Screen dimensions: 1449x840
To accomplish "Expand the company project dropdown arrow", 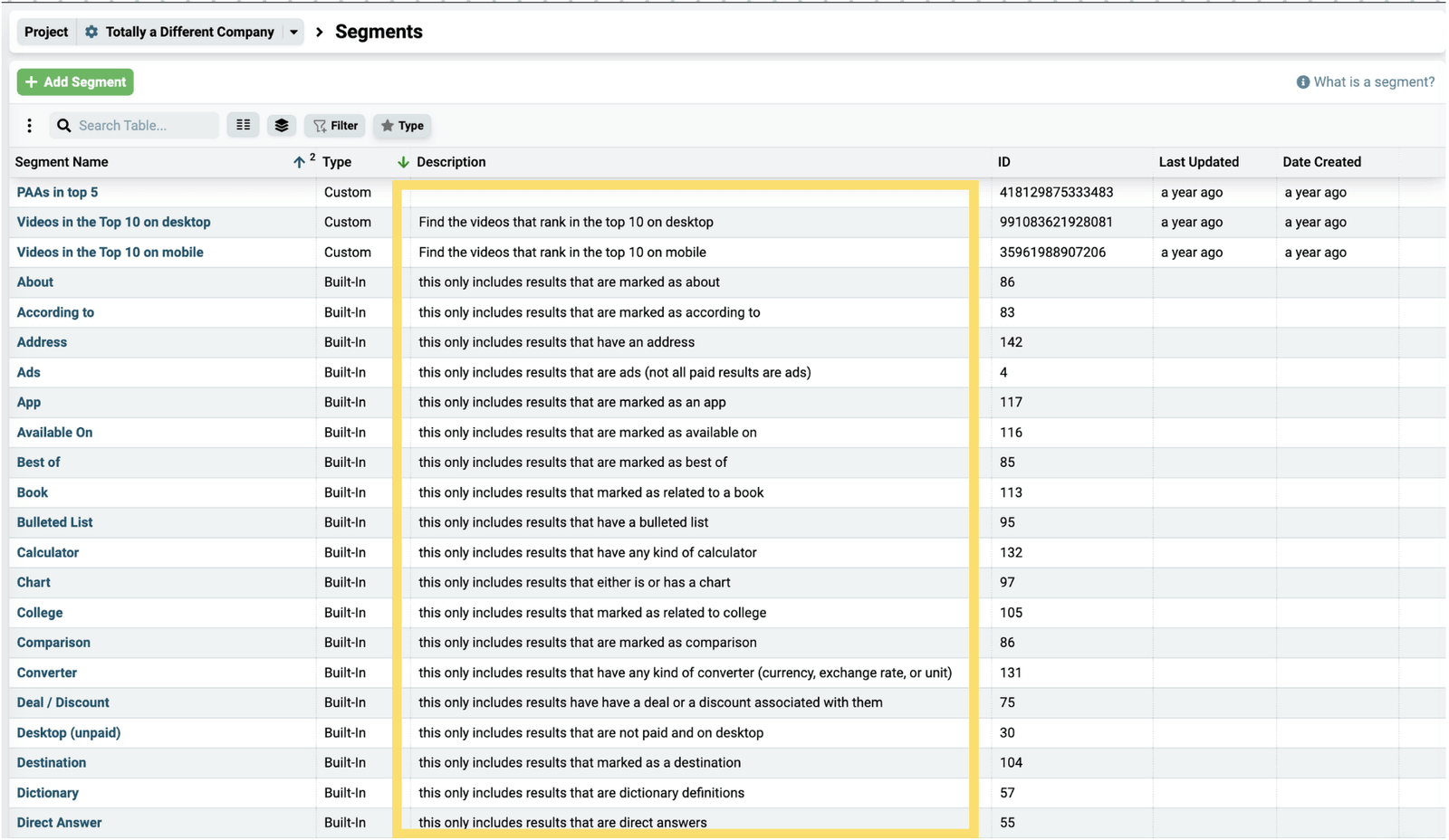I will point(293,32).
